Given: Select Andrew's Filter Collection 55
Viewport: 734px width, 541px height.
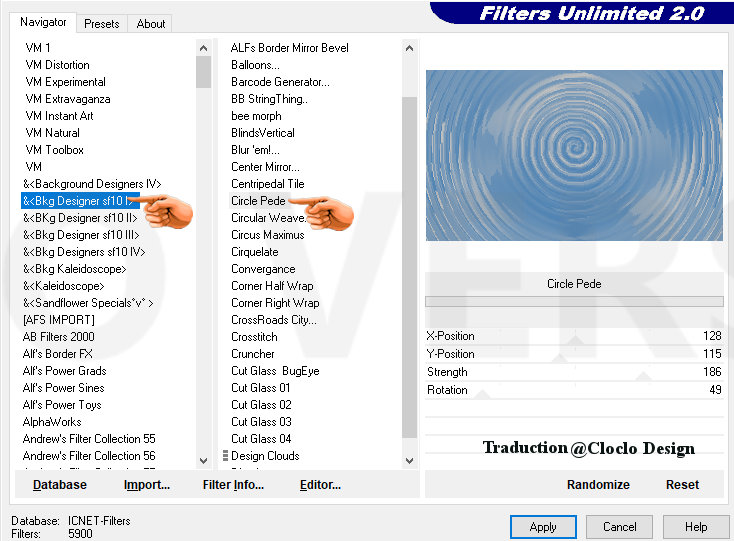Looking at the screenshot, I should 89,439.
